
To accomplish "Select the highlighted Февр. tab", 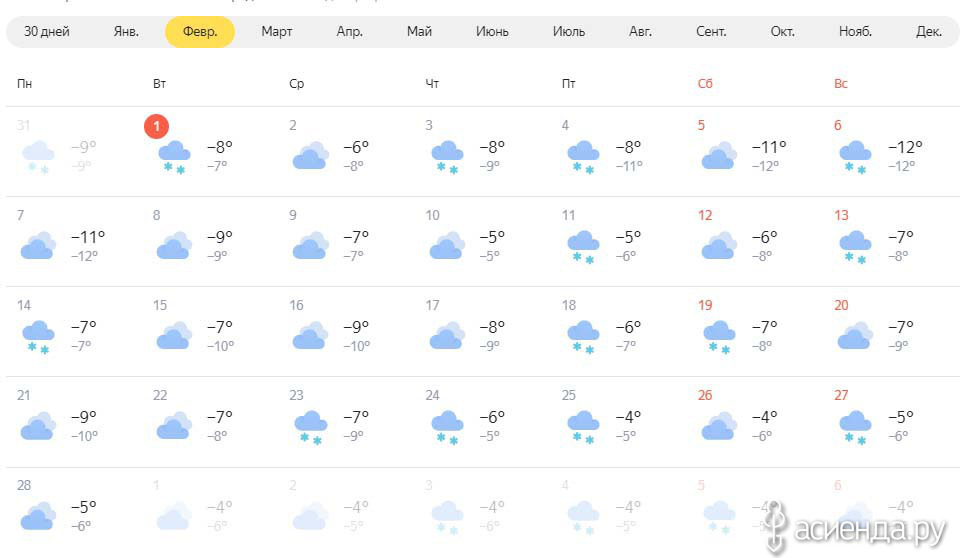I will pos(200,31).
